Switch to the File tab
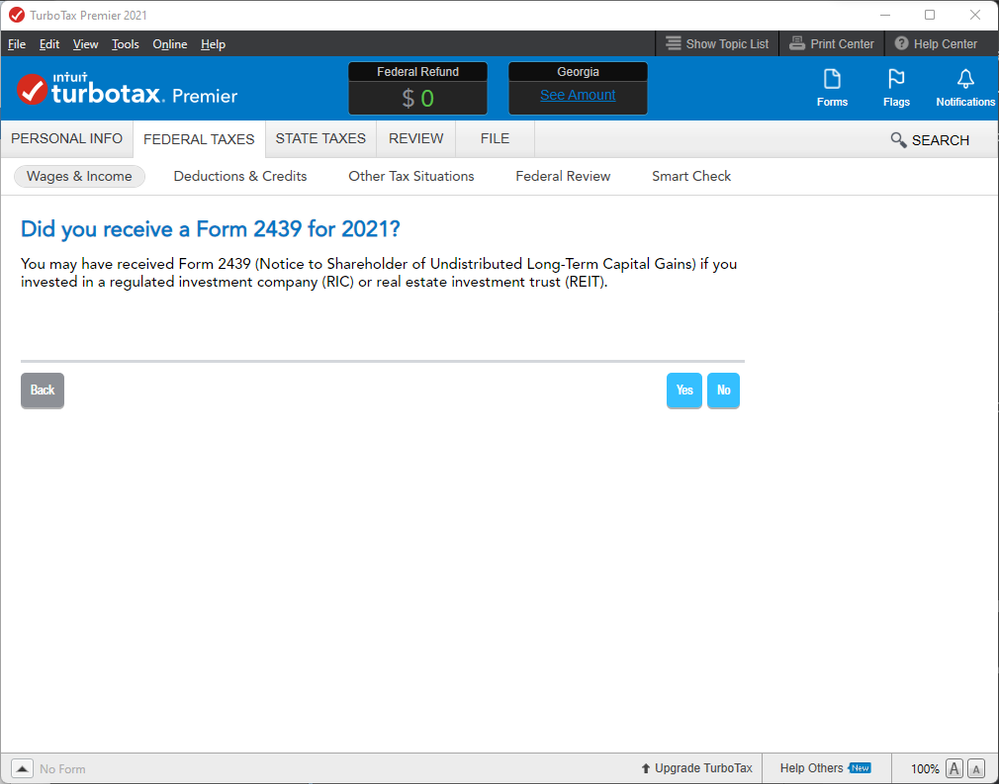This screenshot has height=784, width=999. point(495,139)
